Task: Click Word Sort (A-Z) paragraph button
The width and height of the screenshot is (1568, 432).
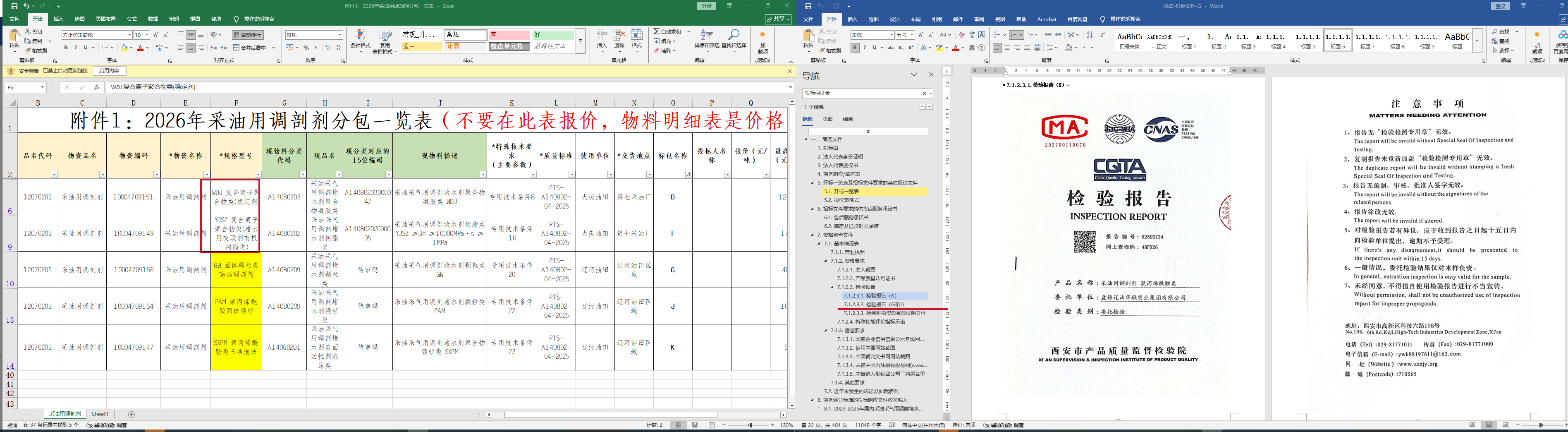Action: (x=1090, y=35)
